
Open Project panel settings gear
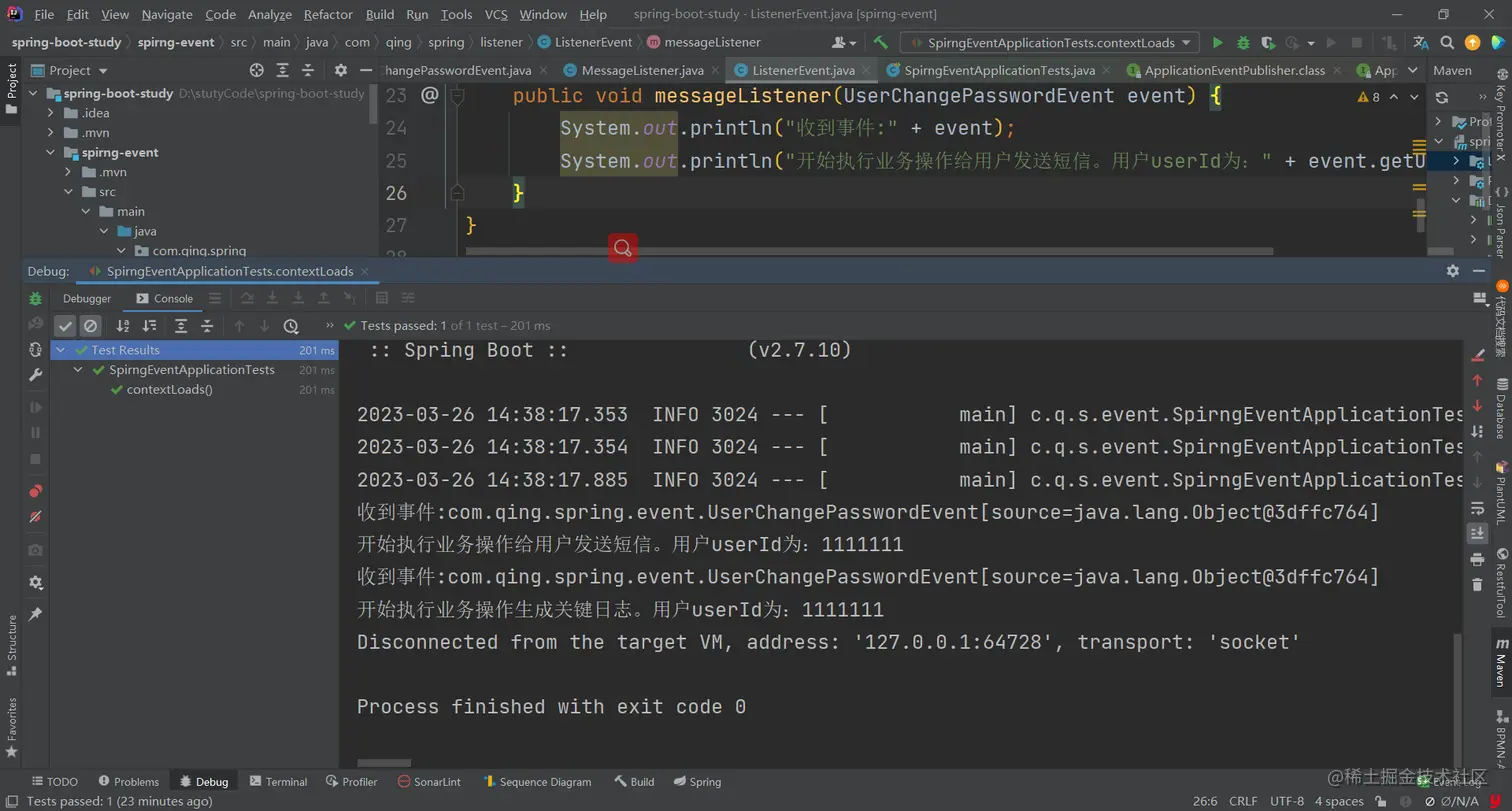point(340,70)
